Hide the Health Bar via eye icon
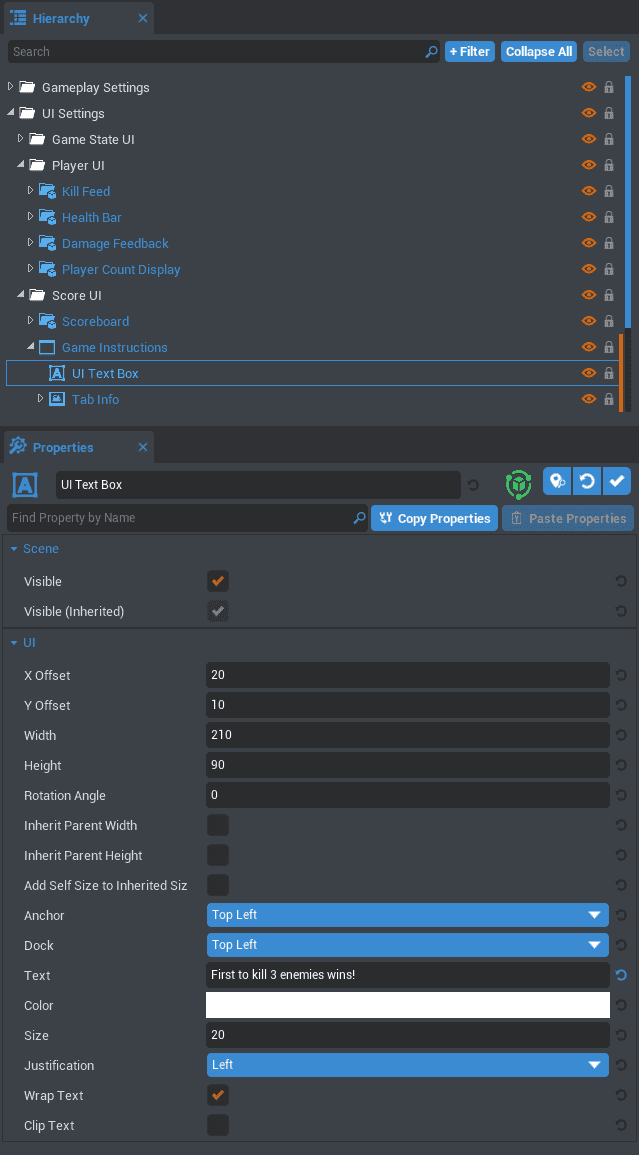The width and height of the screenshot is (639, 1155). 589,218
